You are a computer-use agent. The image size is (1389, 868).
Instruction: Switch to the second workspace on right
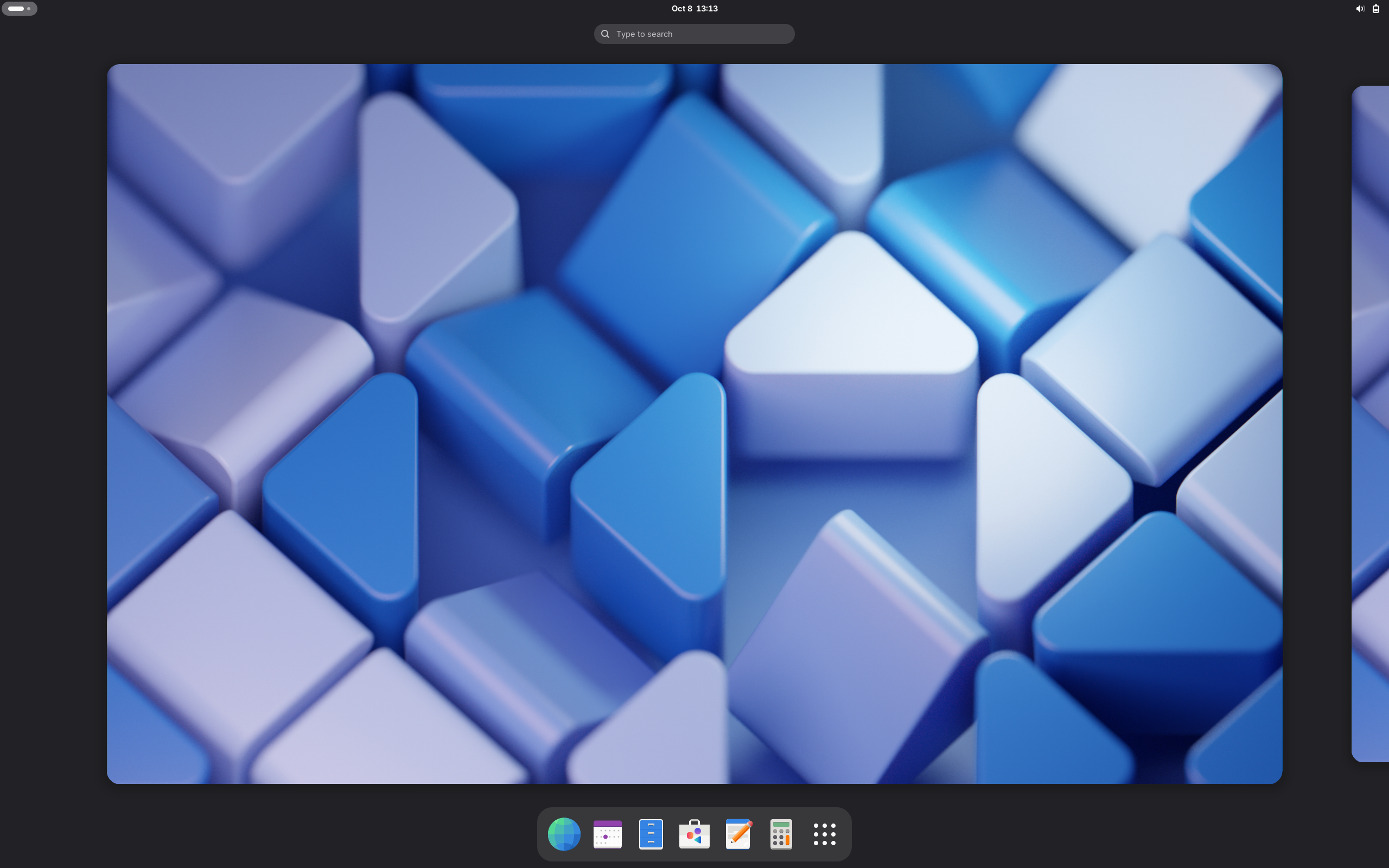coord(1371,424)
